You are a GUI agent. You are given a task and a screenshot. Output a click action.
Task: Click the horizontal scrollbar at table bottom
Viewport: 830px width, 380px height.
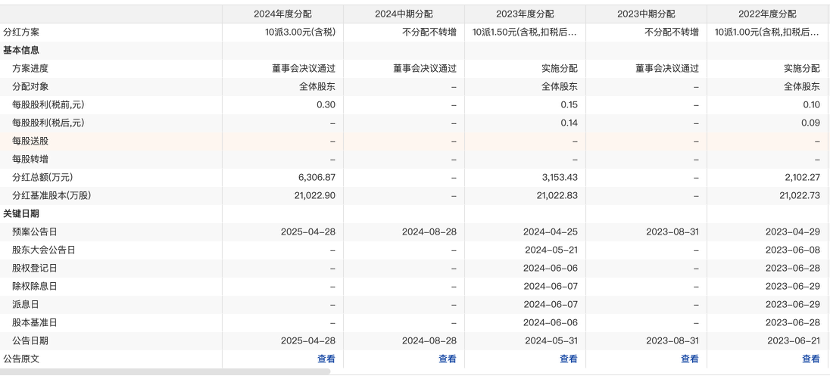(165, 372)
